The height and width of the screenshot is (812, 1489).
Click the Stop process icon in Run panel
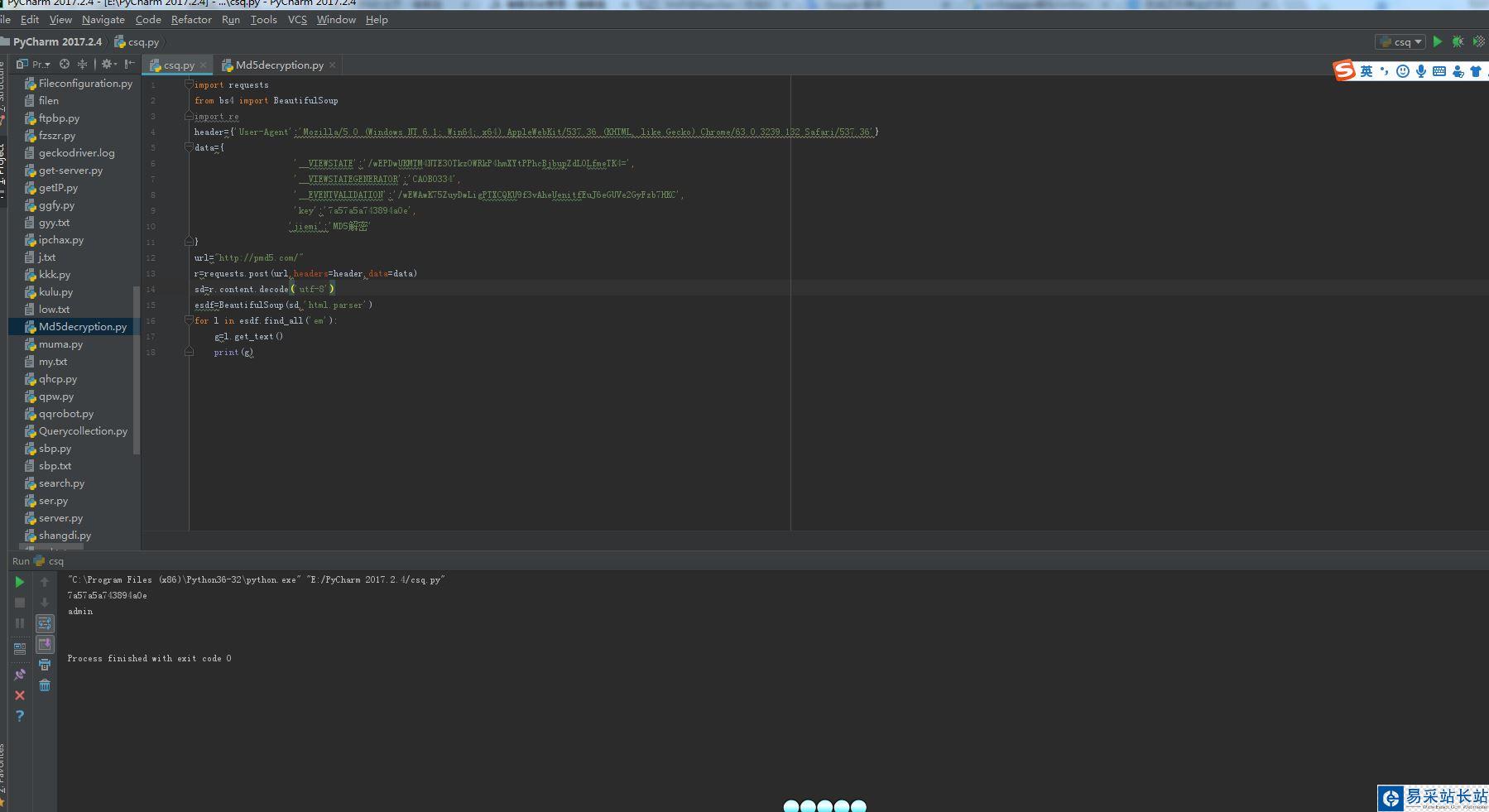(x=20, y=603)
